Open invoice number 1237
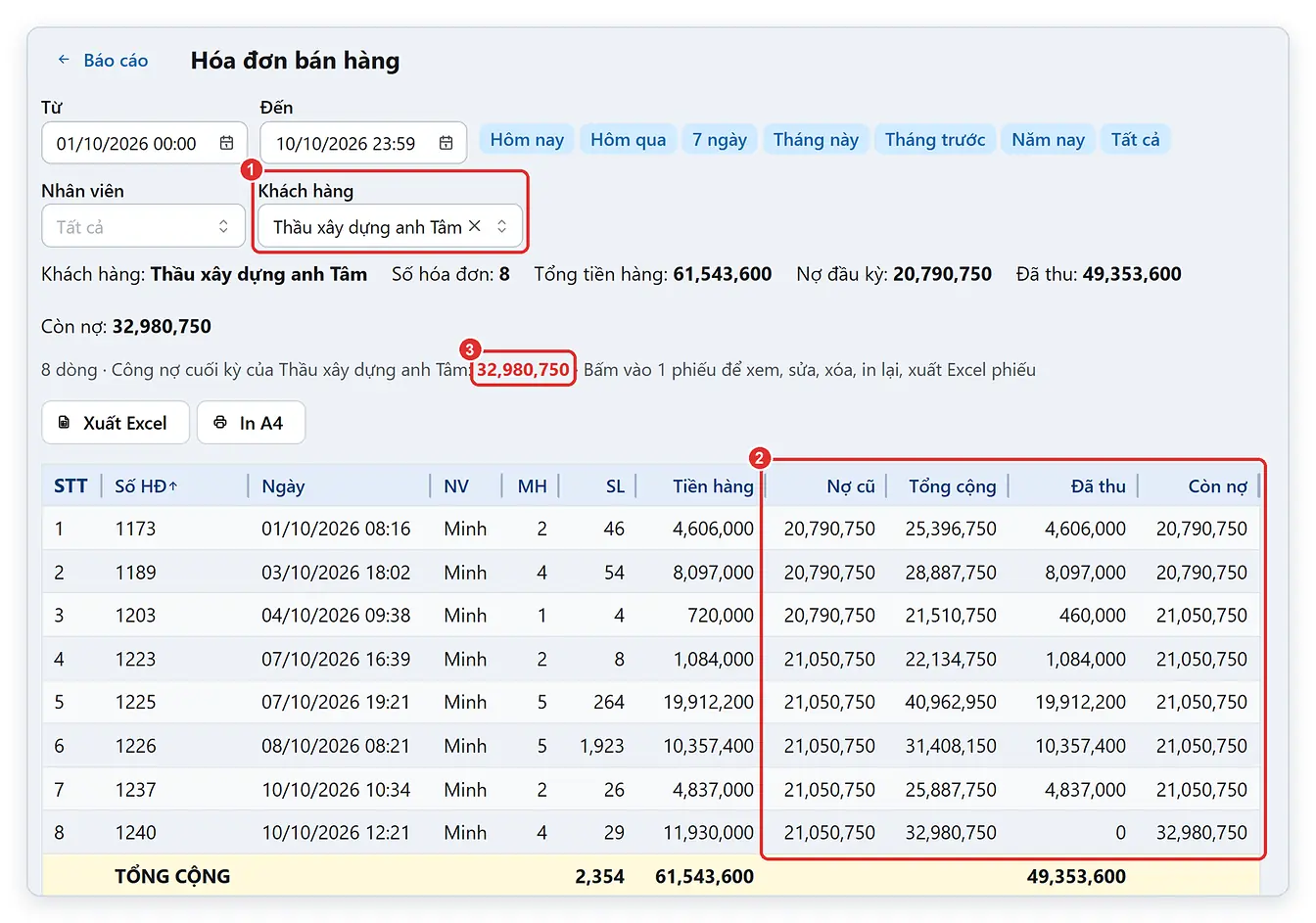 135,789
